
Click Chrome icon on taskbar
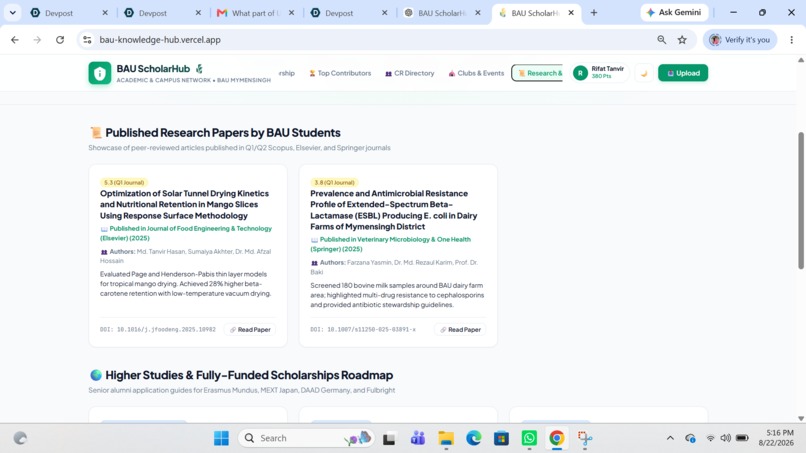point(557,438)
